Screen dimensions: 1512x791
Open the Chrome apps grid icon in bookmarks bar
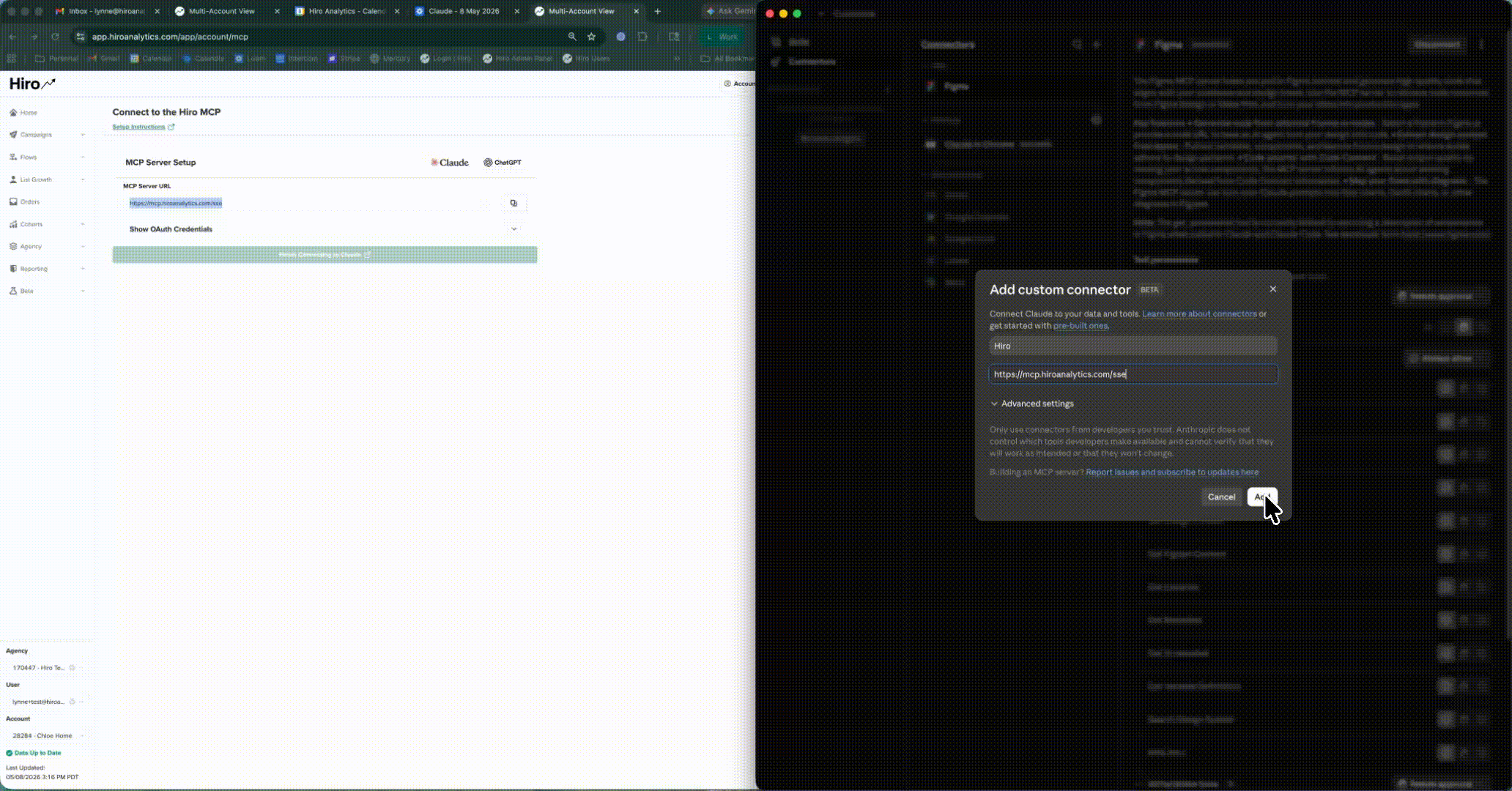coord(12,59)
